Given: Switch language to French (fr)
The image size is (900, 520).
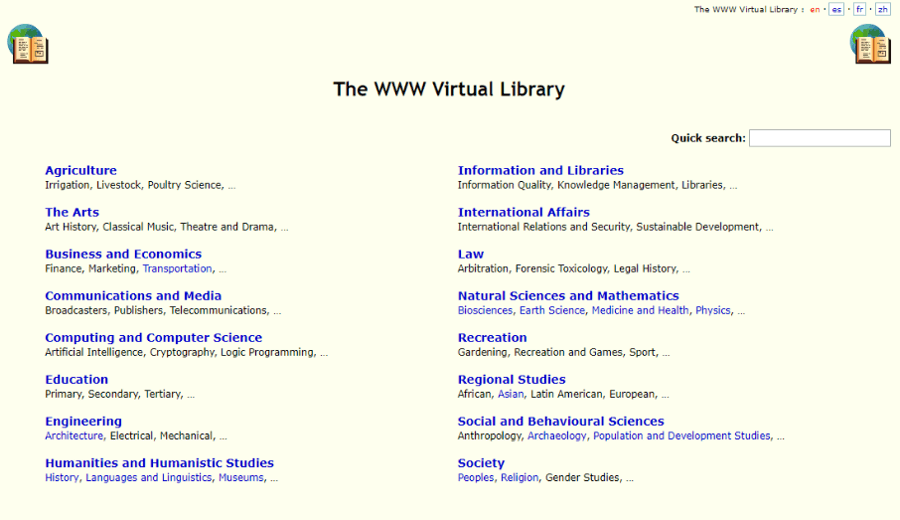Looking at the screenshot, I should pos(859,10).
